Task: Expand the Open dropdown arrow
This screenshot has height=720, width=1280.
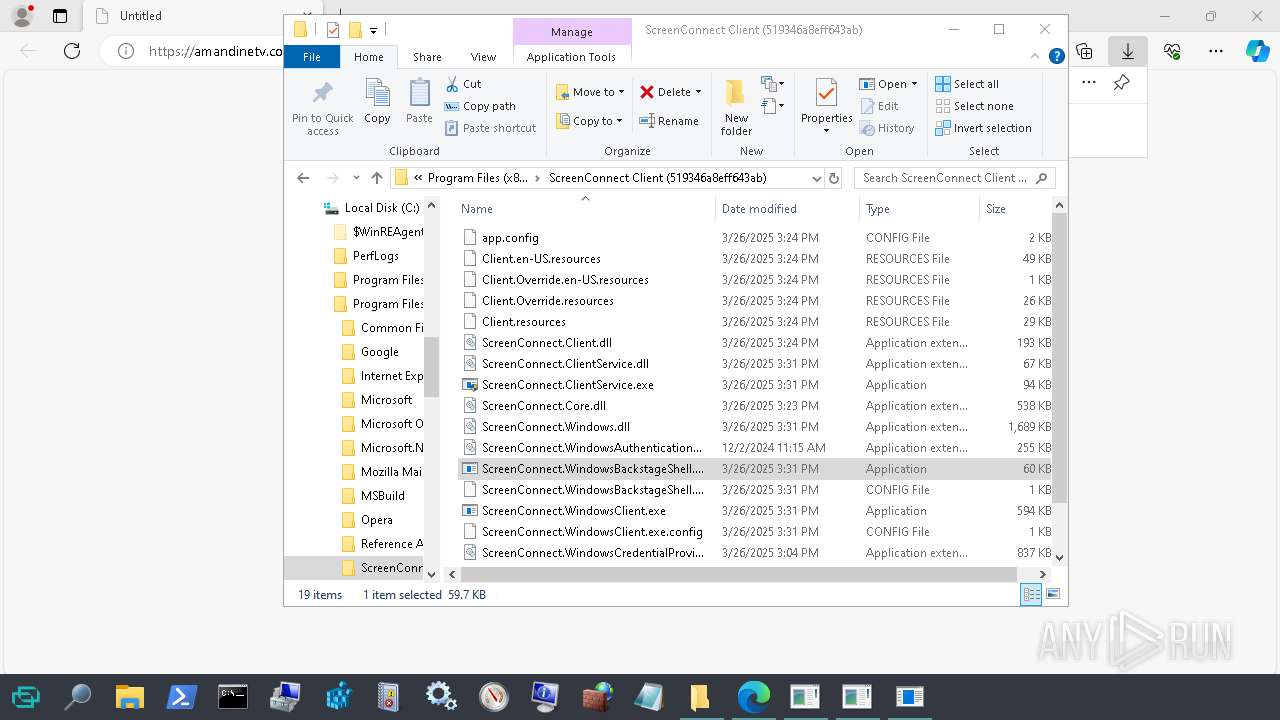Action: coord(914,84)
